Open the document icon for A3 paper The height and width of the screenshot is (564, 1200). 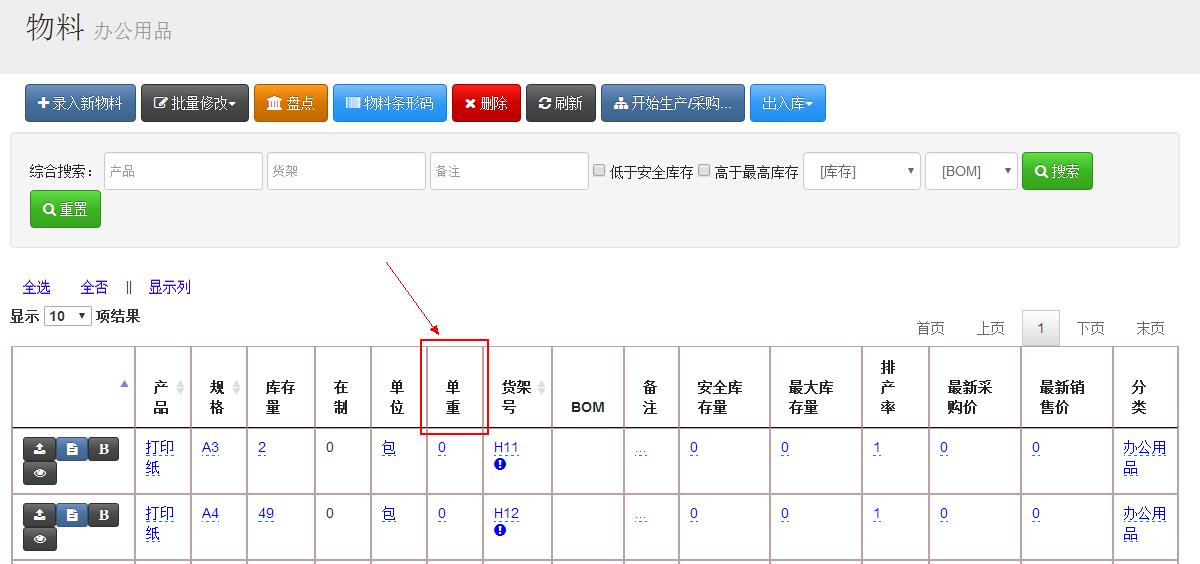[72, 450]
